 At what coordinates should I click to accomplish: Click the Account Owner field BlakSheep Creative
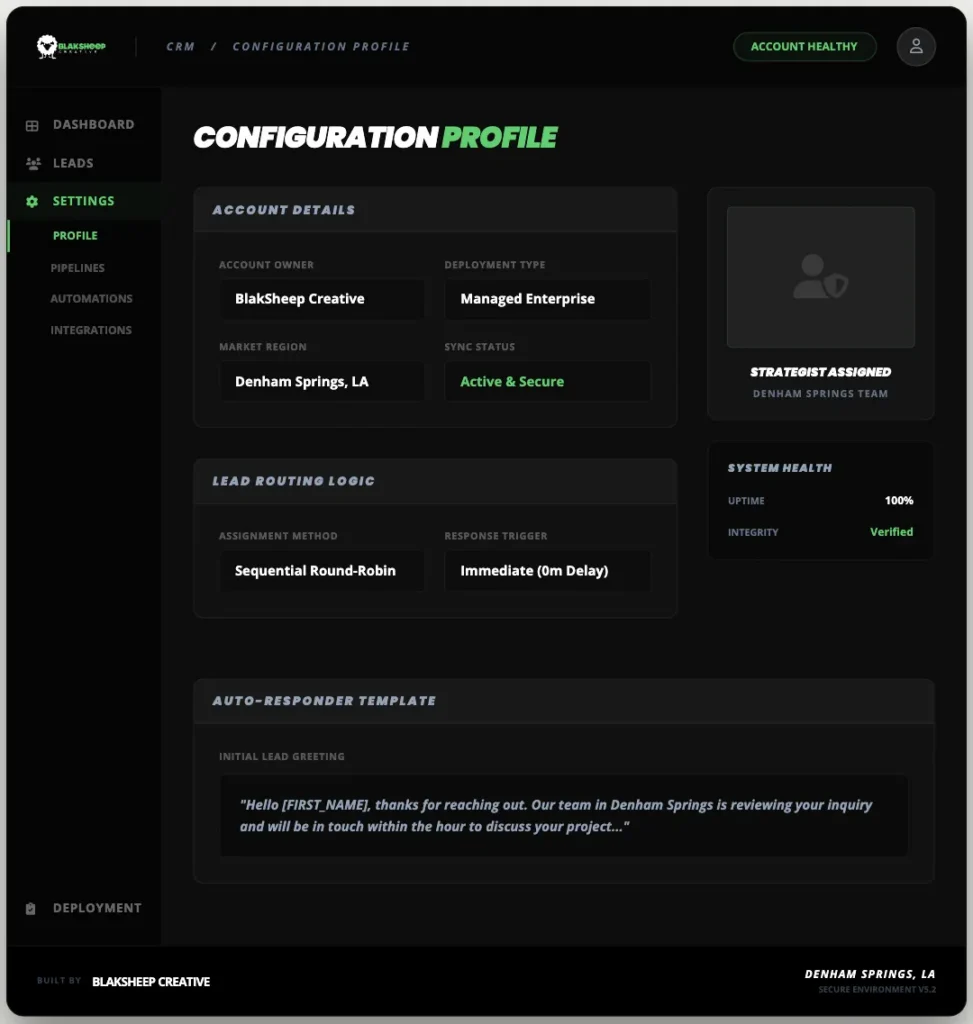(x=322, y=299)
